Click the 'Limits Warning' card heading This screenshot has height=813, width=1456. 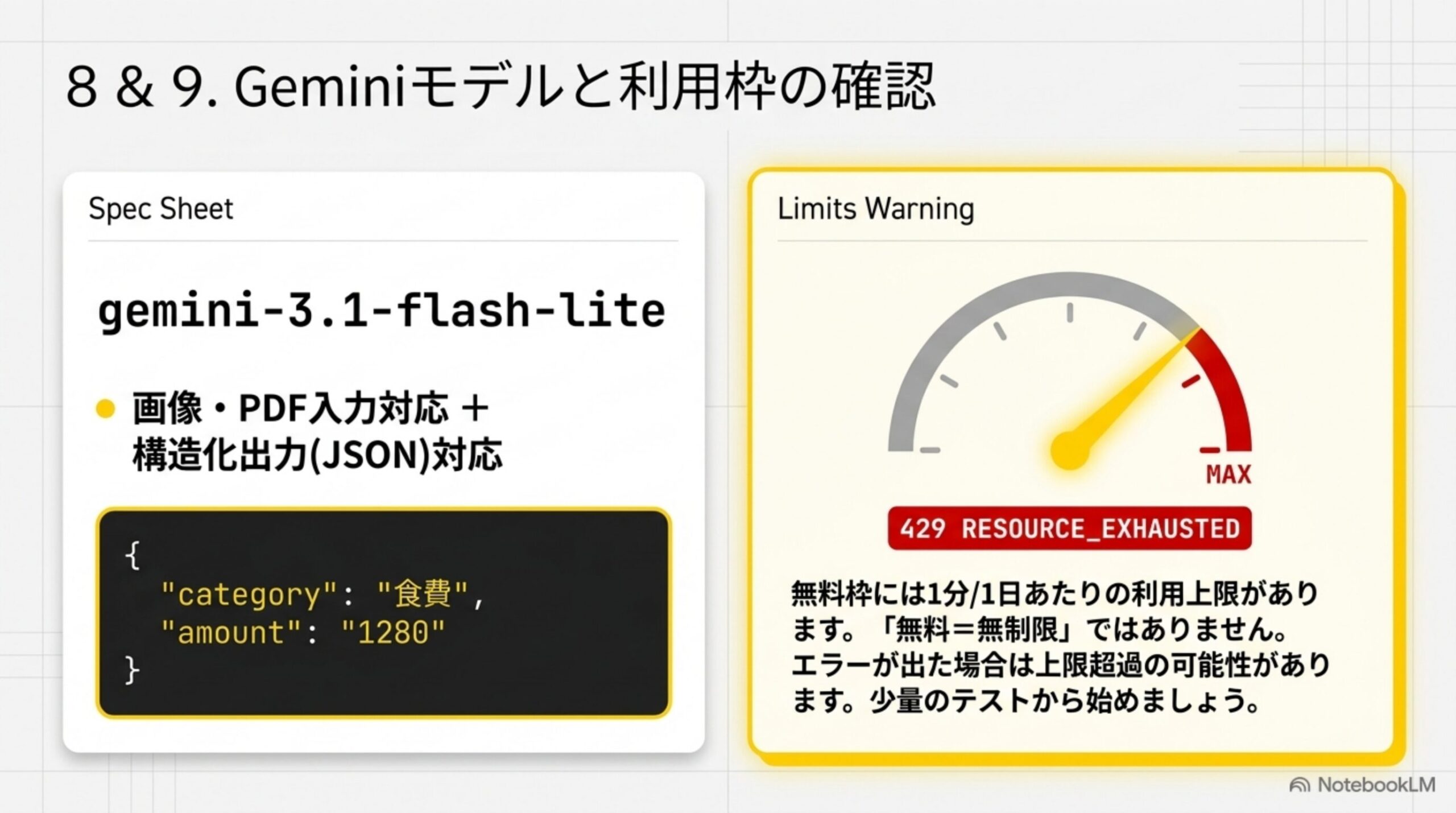coord(875,208)
